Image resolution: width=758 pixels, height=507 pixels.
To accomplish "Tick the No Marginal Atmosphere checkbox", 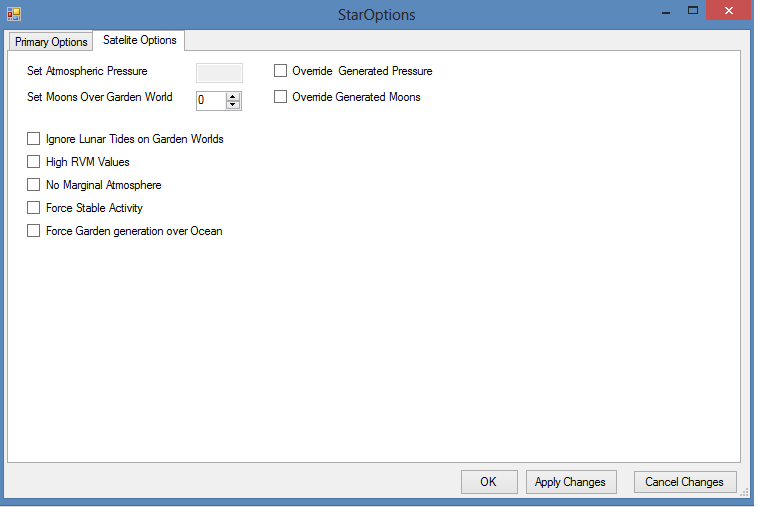I will [x=34, y=185].
